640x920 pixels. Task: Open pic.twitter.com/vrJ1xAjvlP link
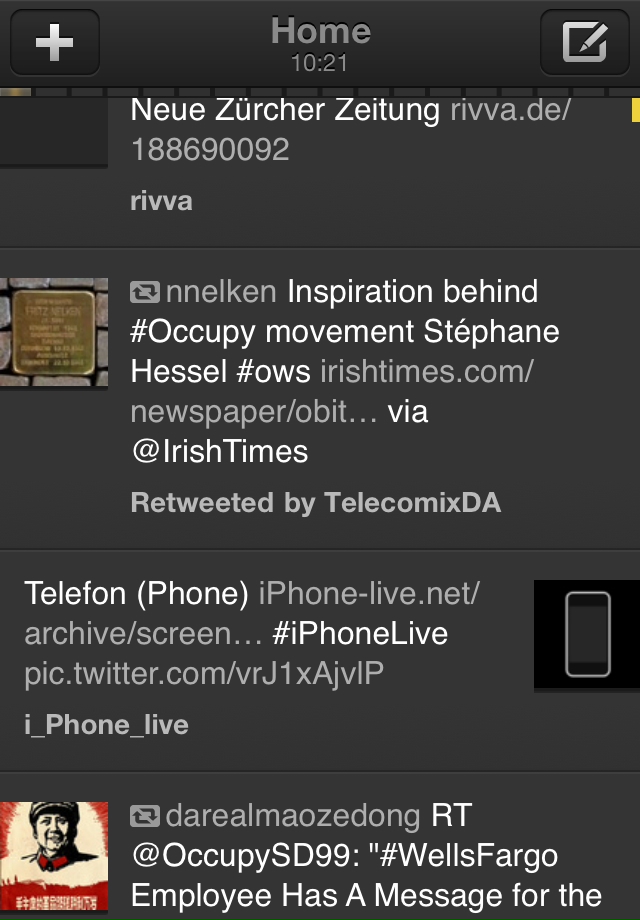point(204,674)
